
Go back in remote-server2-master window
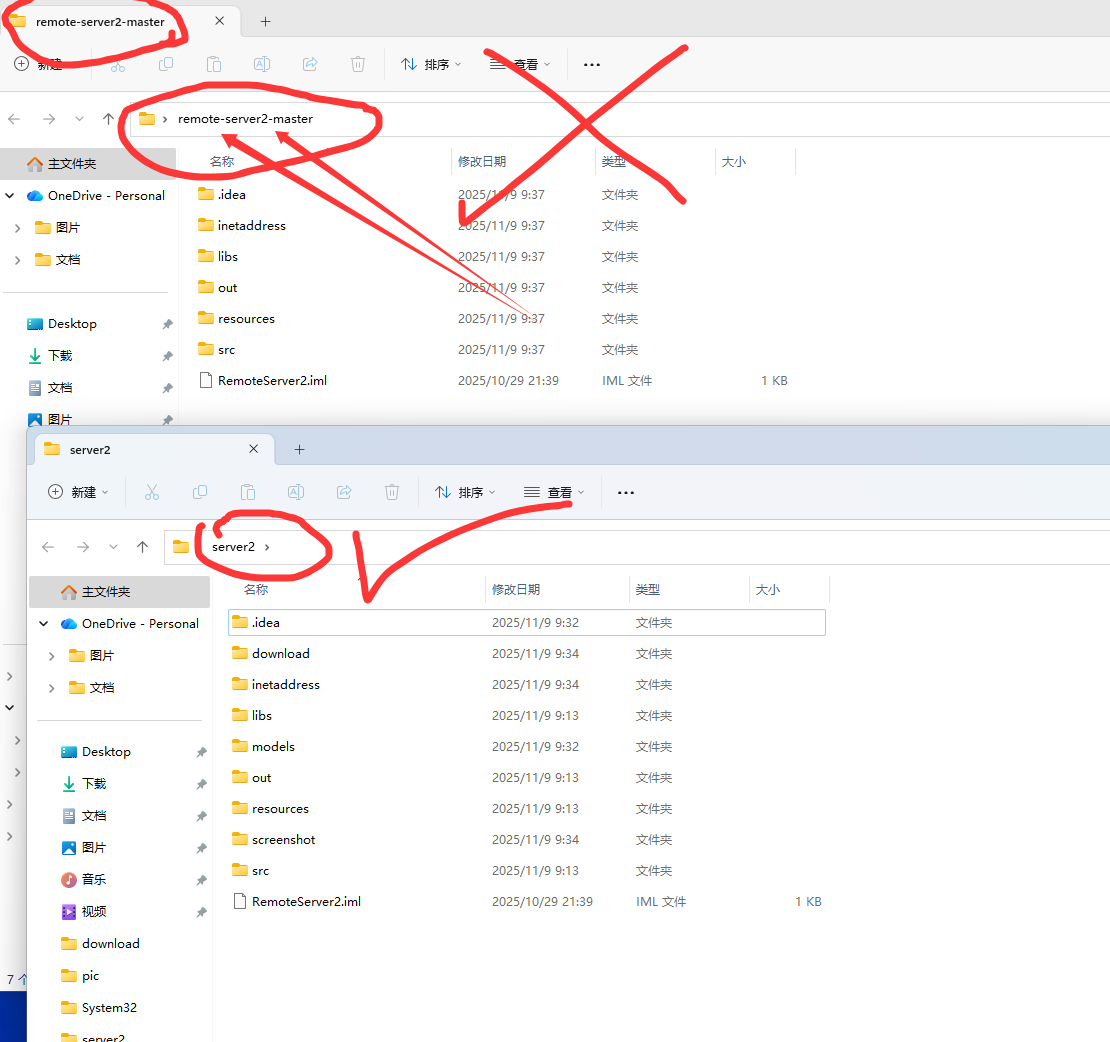click(x=14, y=119)
